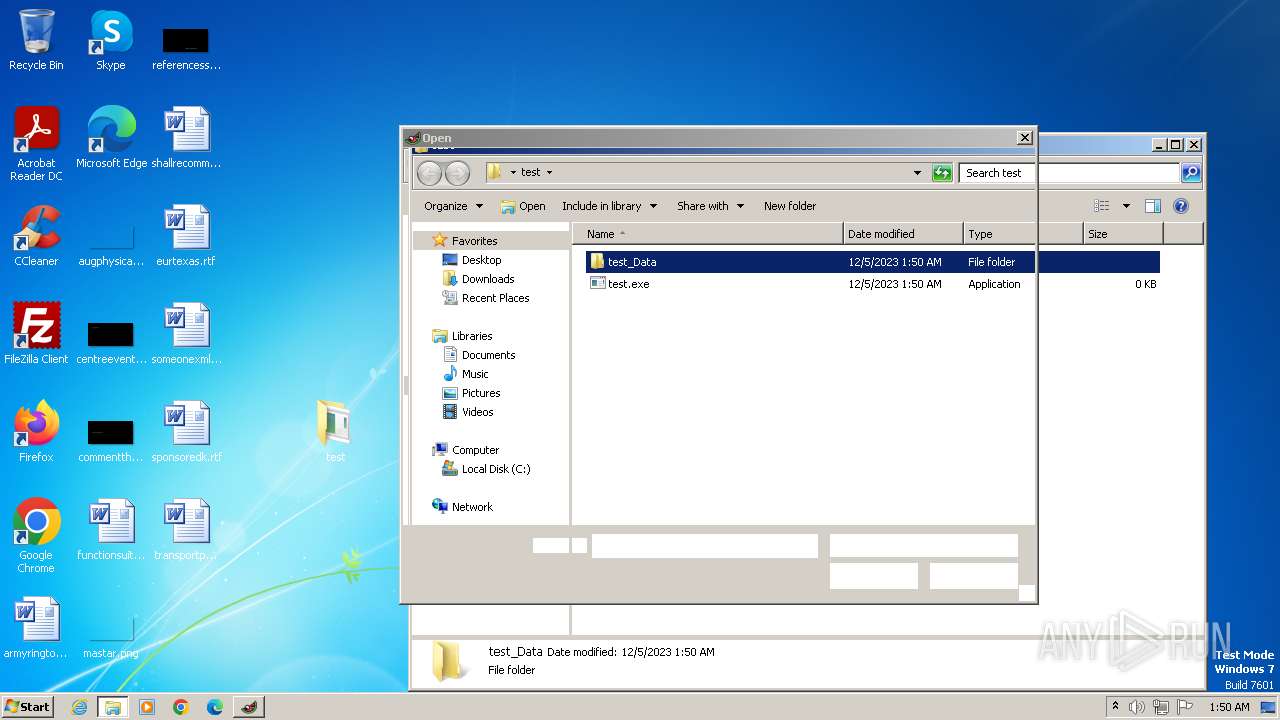
Task: Close the Open dialog
Action: [x=1024, y=138]
